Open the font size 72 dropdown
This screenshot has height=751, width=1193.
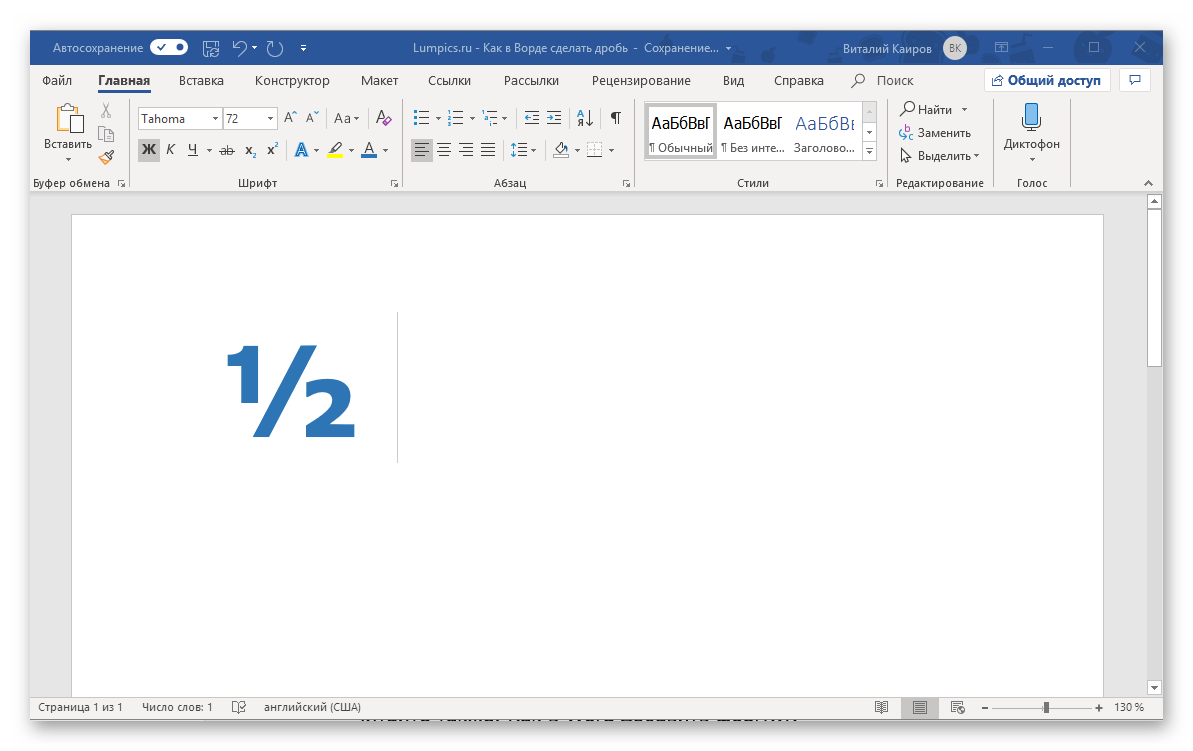coord(271,118)
